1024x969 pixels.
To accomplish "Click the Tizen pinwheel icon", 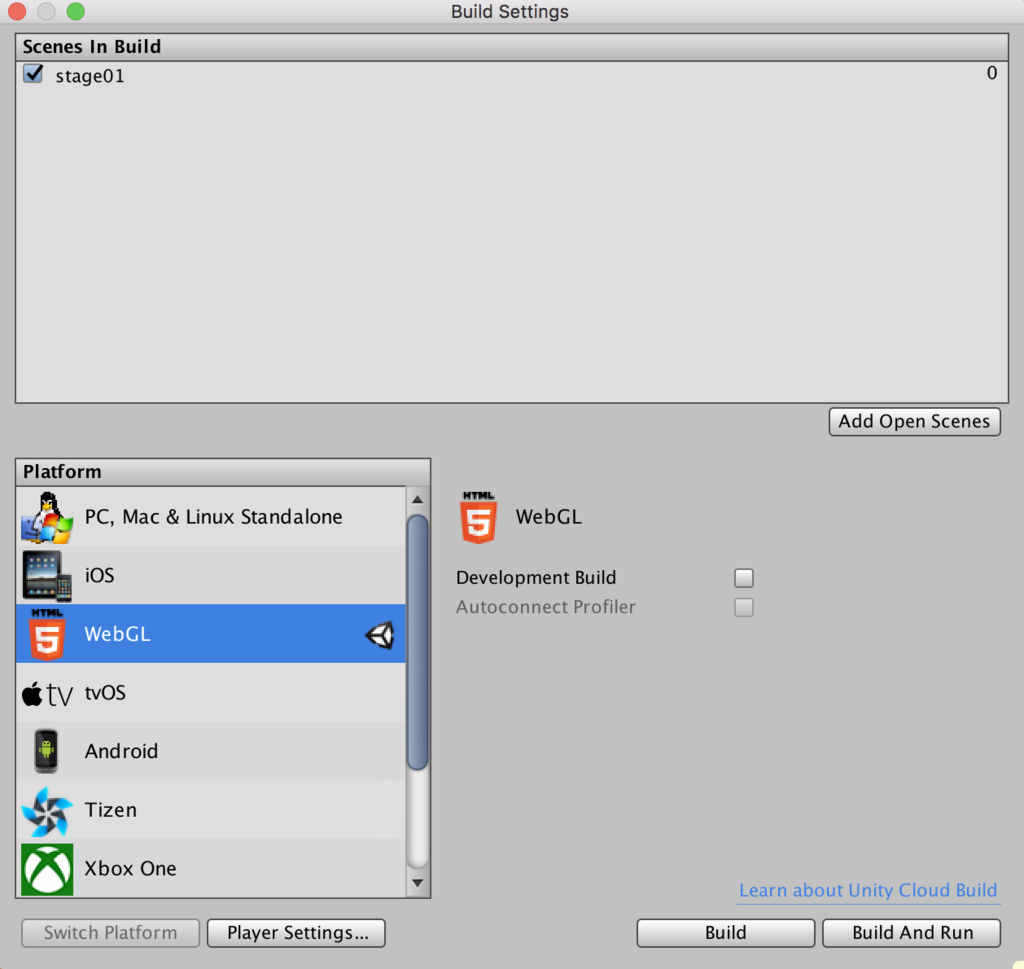I will point(47,810).
